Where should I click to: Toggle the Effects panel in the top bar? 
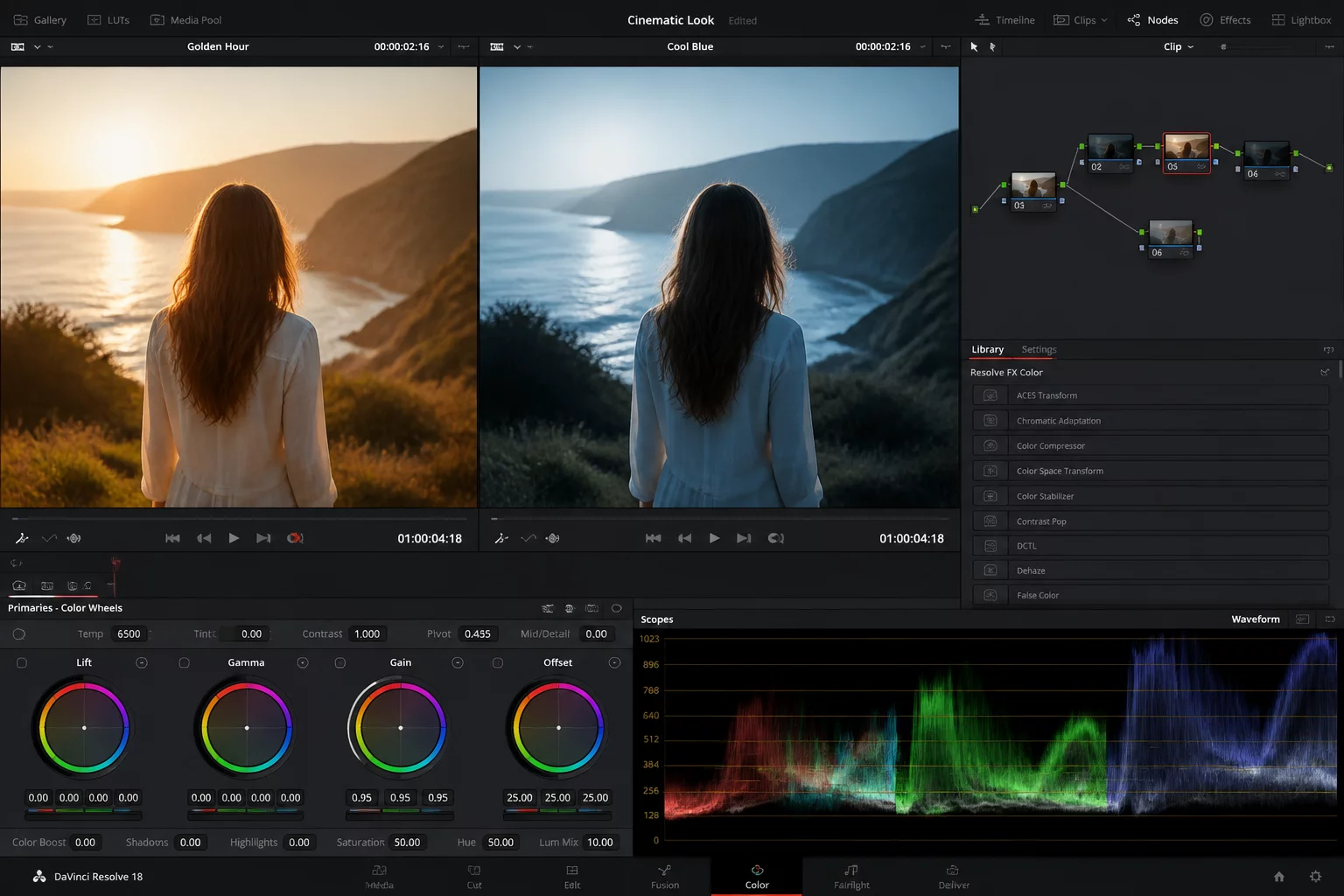(x=1225, y=20)
